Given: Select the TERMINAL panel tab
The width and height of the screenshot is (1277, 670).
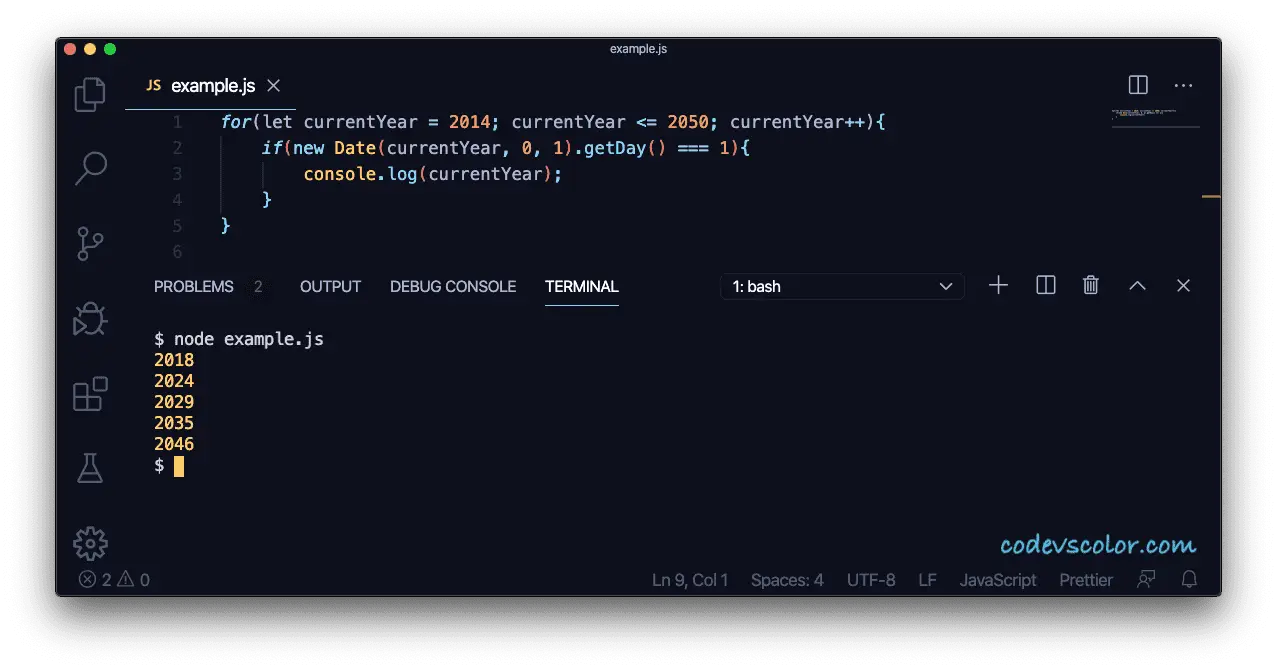Looking at the screenshot, I should point(582,287).
